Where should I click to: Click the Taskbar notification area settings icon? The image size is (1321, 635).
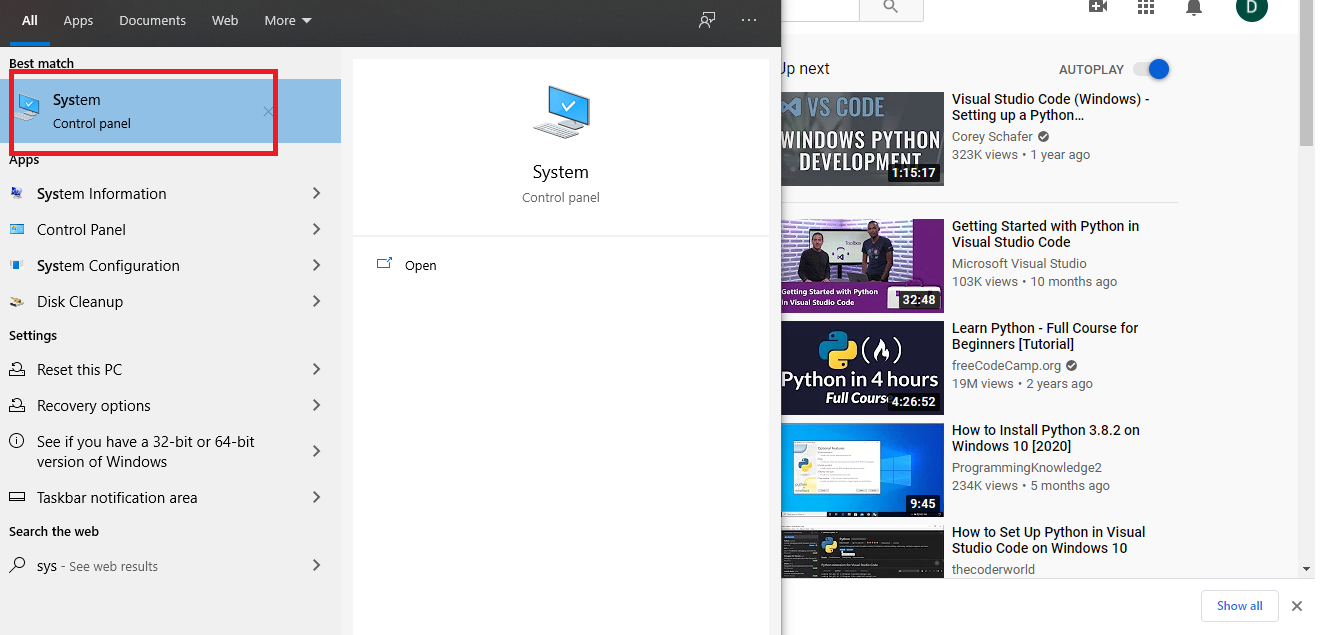pos(17,497)
